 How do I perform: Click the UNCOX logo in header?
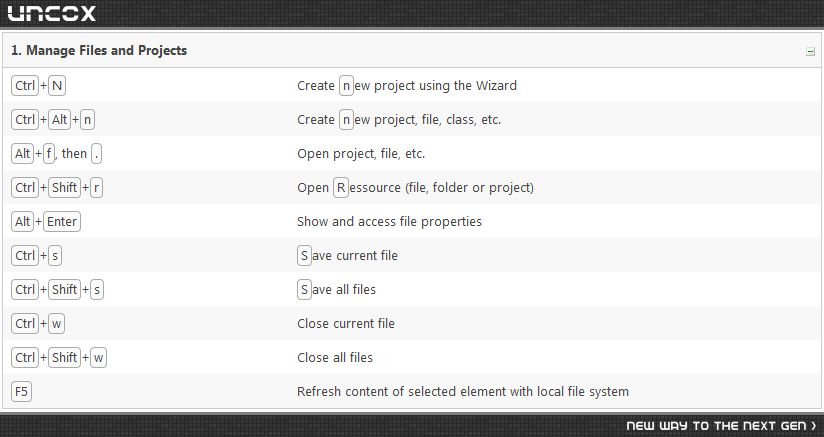pyautogui.click(x=52, y=14)
